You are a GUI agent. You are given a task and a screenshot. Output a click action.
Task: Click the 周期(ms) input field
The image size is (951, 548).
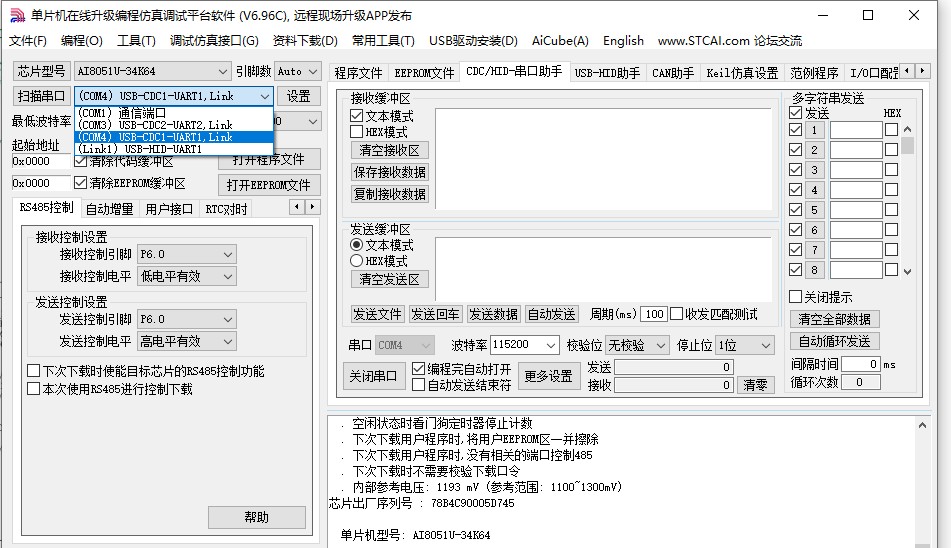click(653, 314)
